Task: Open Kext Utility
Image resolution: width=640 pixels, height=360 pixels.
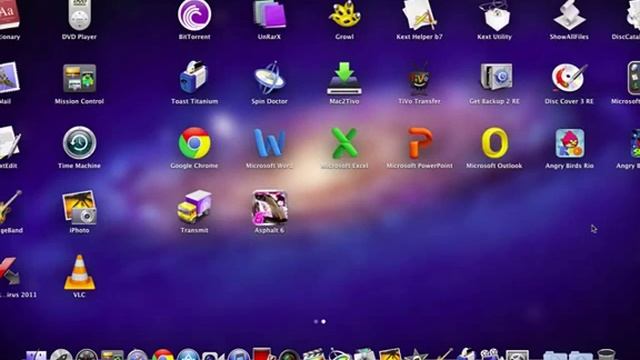Action: [494, 16]
